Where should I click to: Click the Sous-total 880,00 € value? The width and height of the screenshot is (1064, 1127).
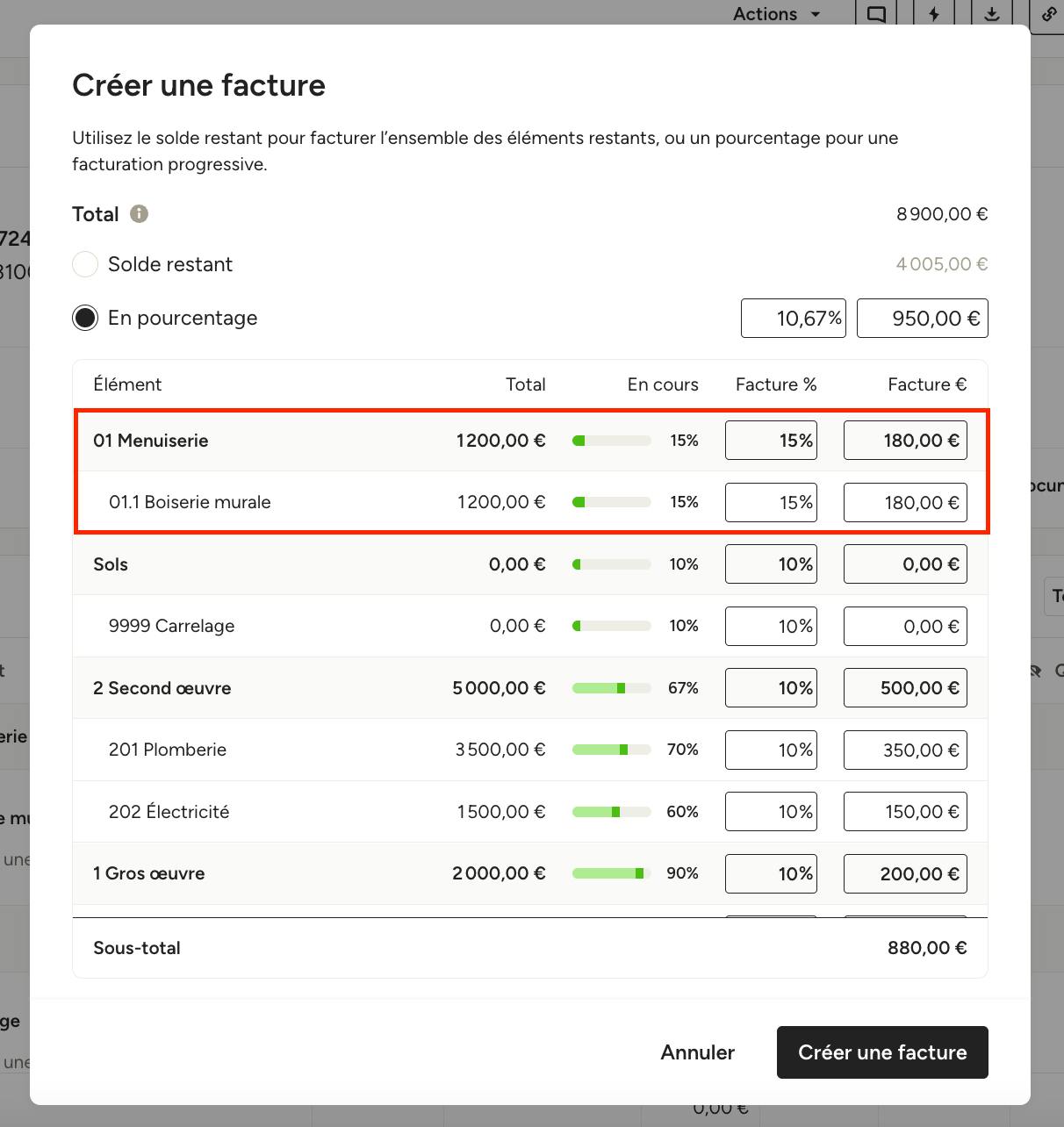point(927,948)
